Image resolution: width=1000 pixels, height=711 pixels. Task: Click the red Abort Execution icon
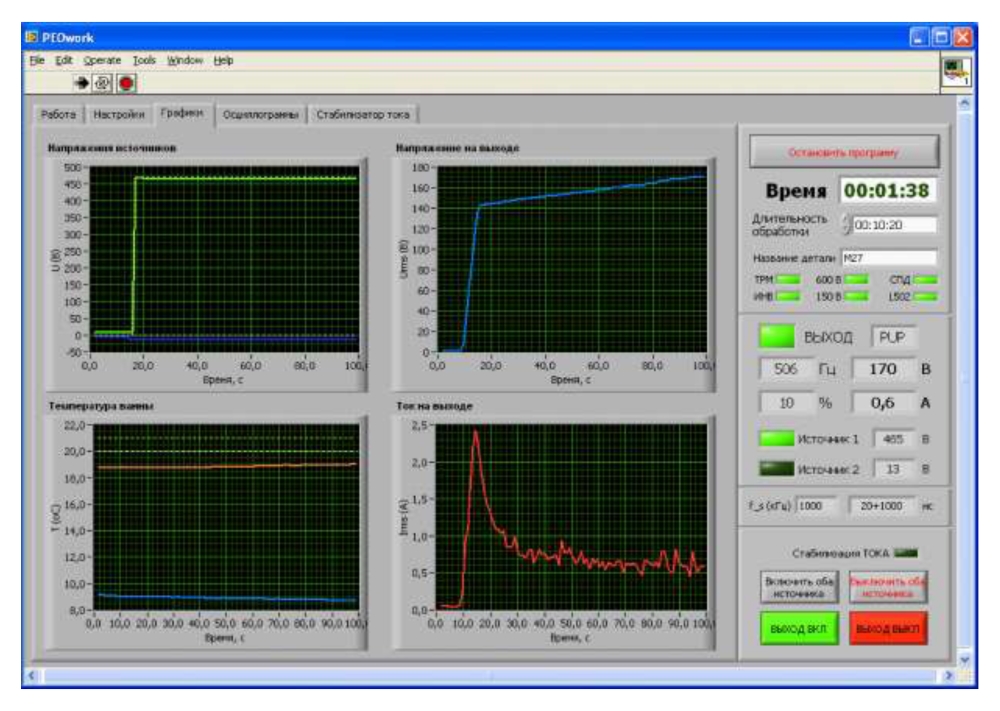(x=126, y=83)
